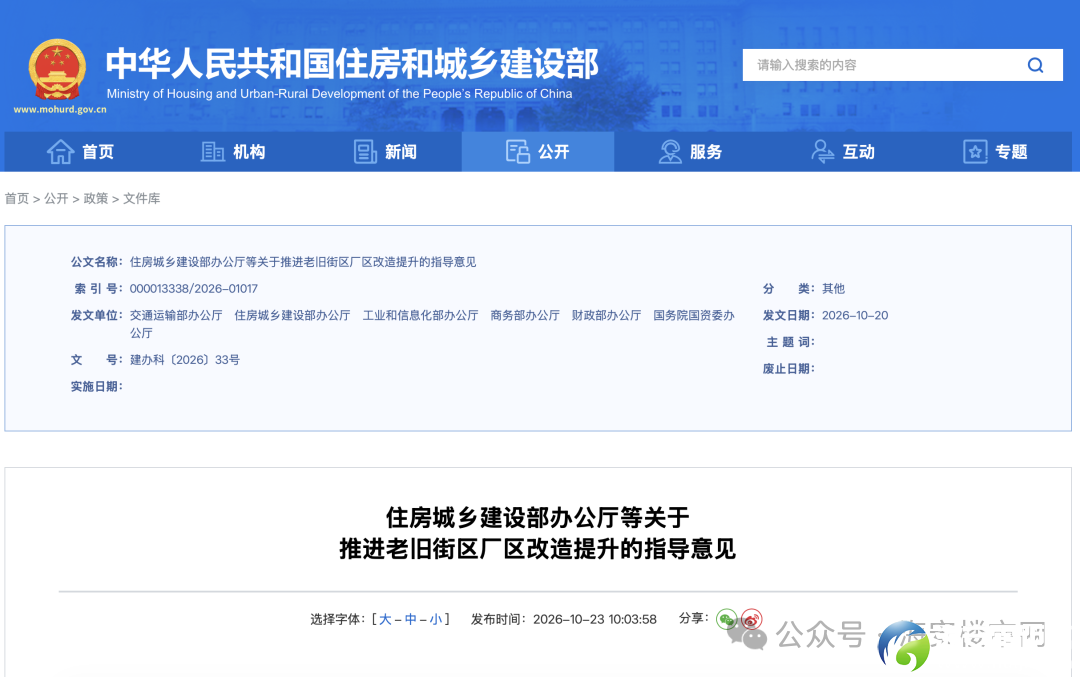
Task: Share the article via WeChat icon
Action: (727, 619)
